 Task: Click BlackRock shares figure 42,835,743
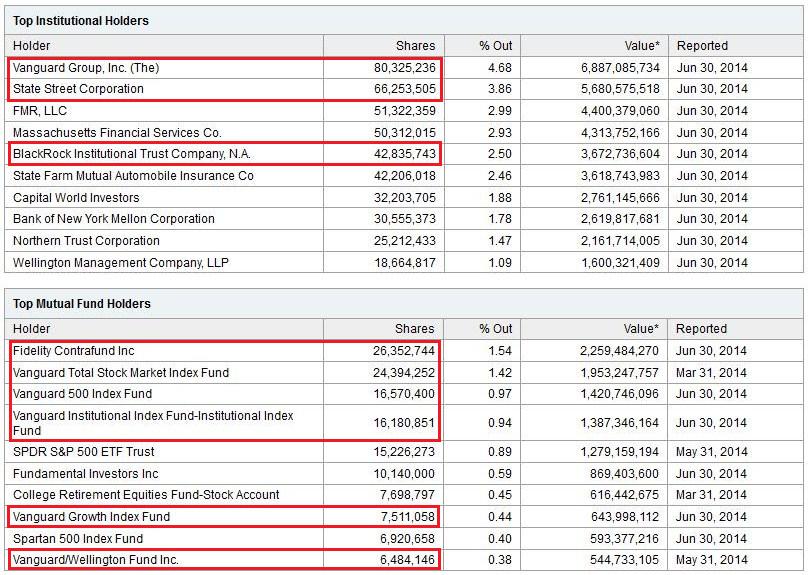[x=405, y=154]
